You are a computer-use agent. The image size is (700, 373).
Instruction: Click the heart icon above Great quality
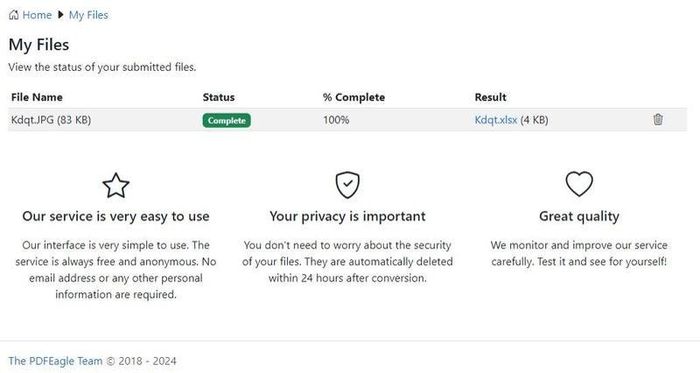pyautogui.click(x=579, y=184)
